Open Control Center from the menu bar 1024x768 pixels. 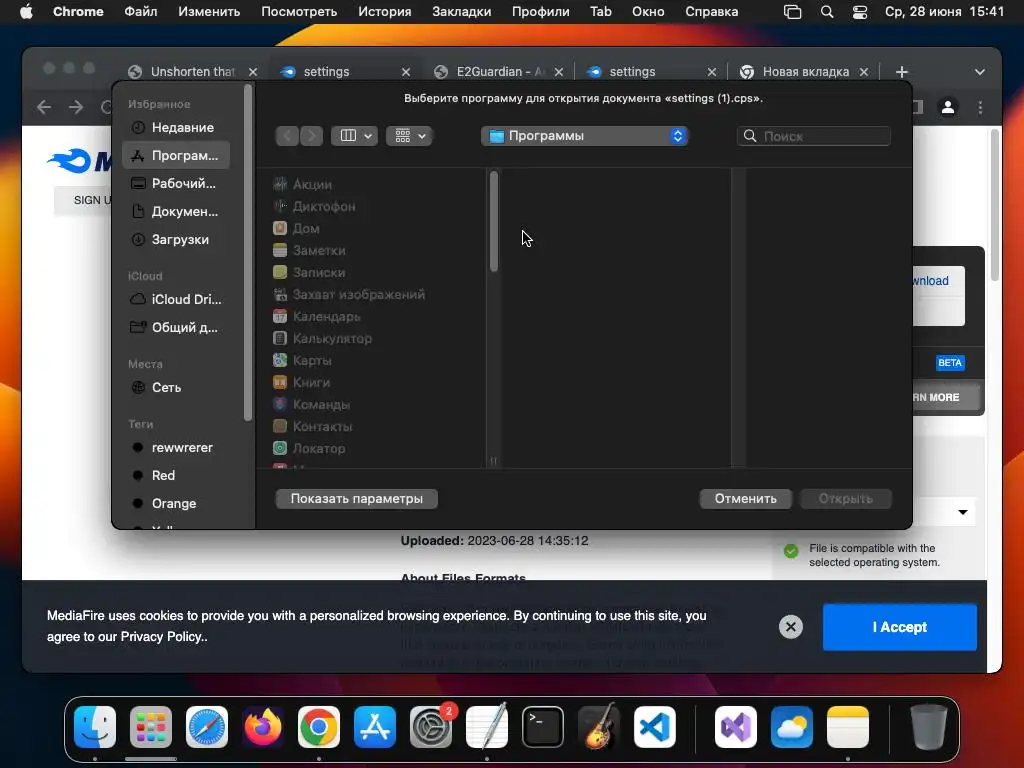click(860, 12)
